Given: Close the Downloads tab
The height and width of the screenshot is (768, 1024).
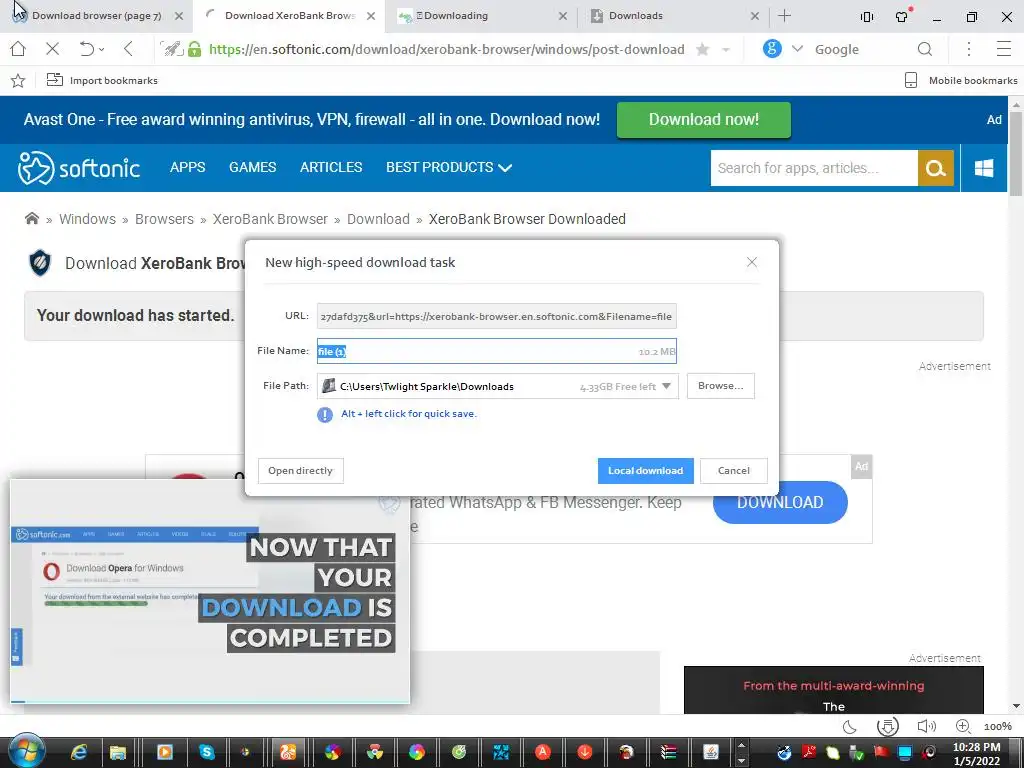Looking at the screenshot, I should (x=755, y=16).
